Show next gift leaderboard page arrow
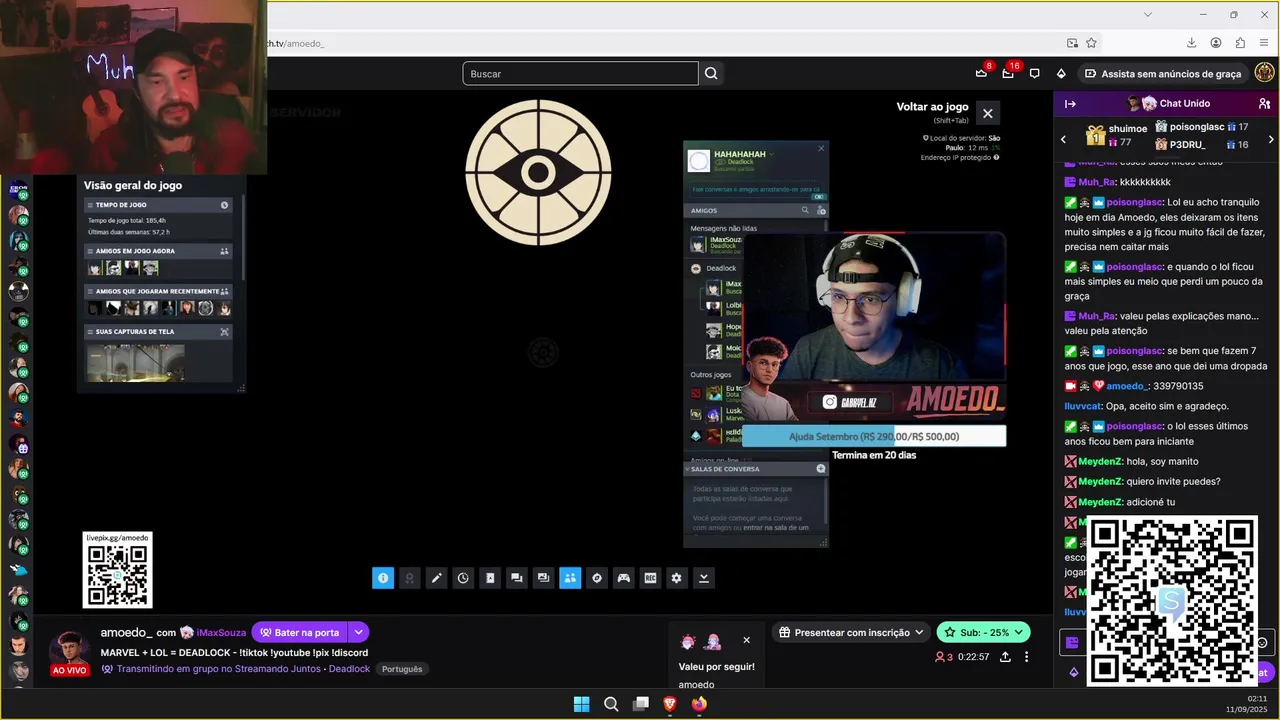Viewport: 1280px width, 720px height. pyautogui.click(x=1271, y=139)
